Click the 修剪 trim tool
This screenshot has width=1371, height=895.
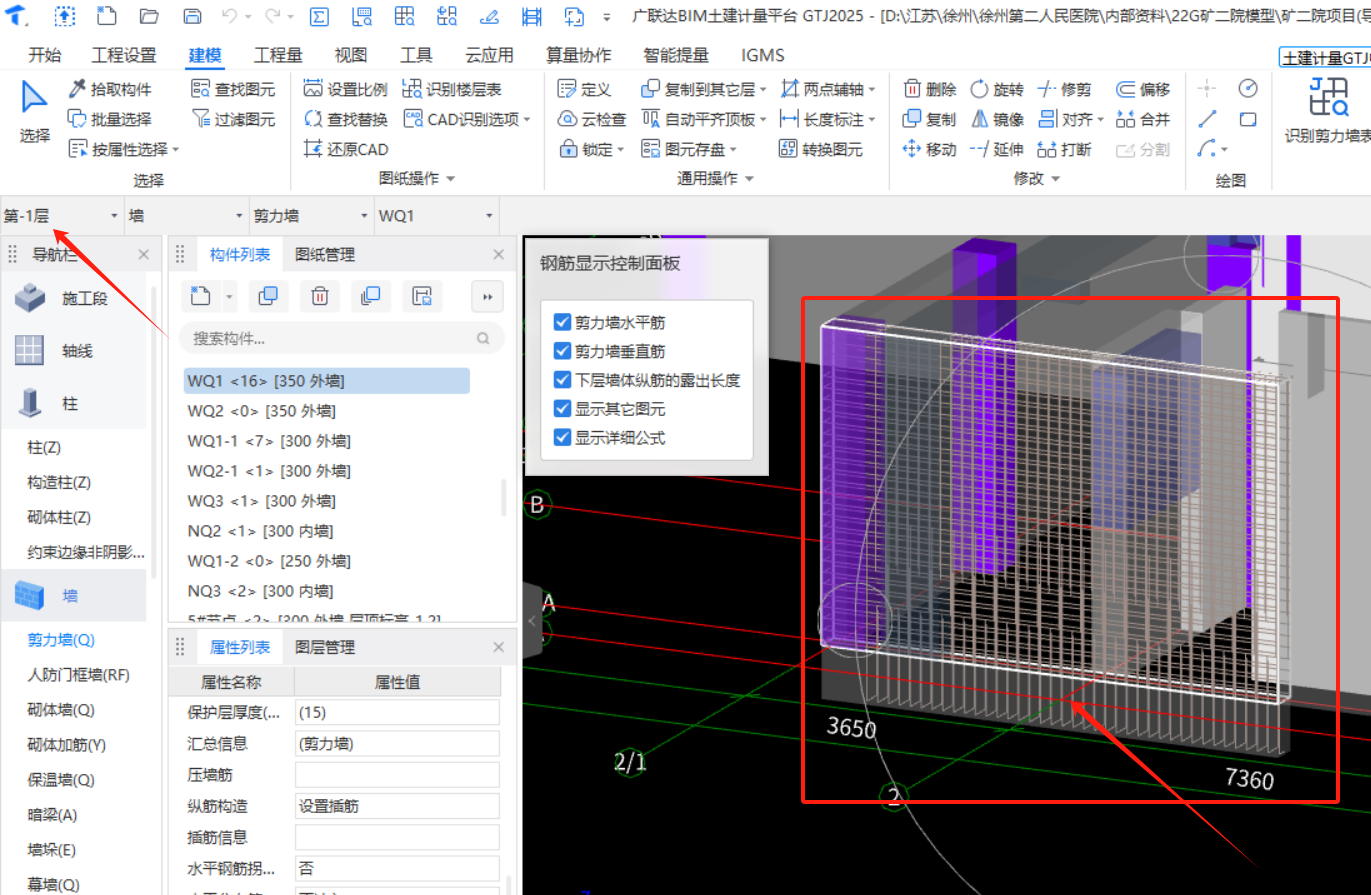click(1065, 89)
